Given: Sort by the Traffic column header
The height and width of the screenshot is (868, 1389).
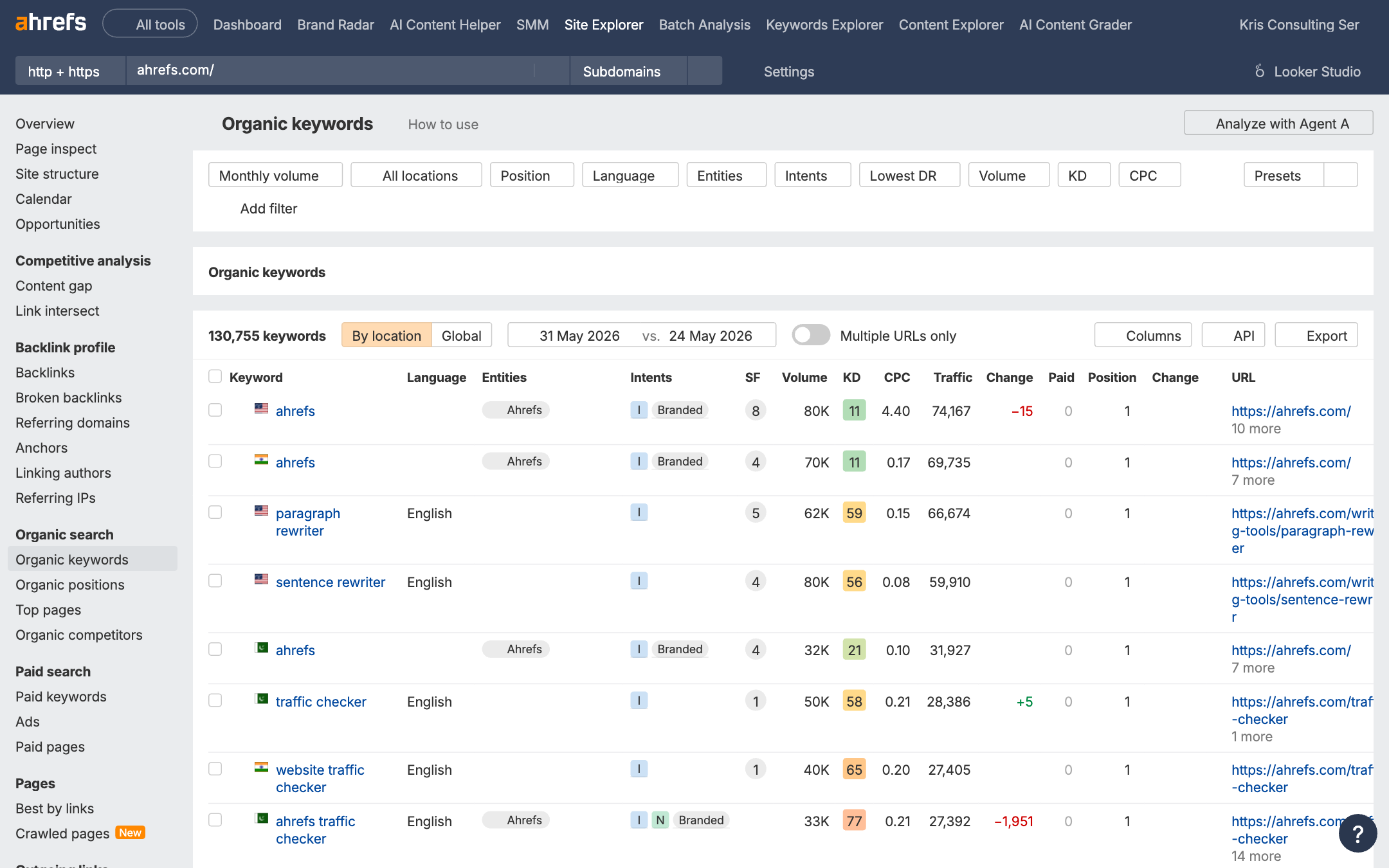Looking at the screenshot, I should pyautogui.click(x=952, y=377).
